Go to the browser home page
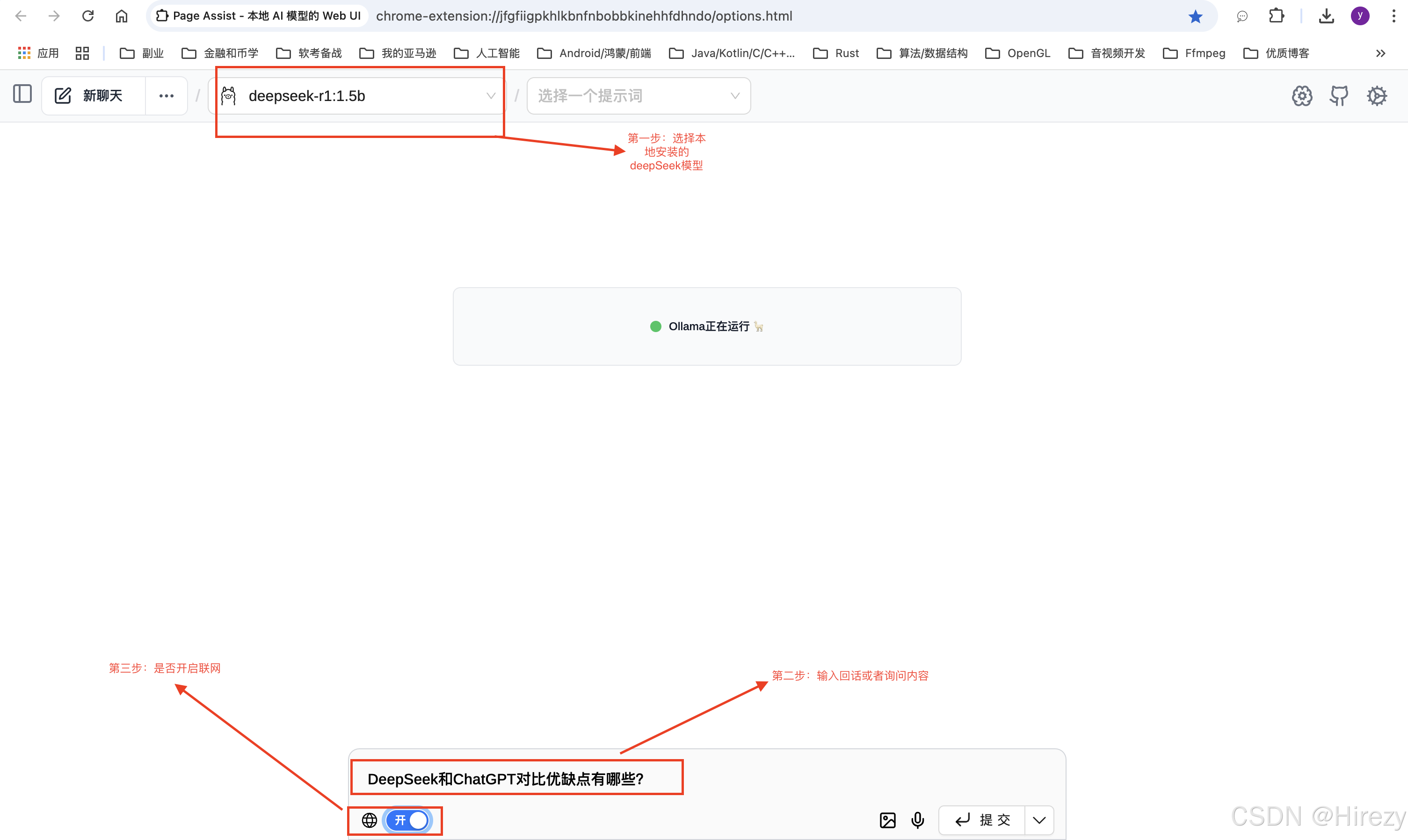The image size is (1408, 840). [121, 16]
